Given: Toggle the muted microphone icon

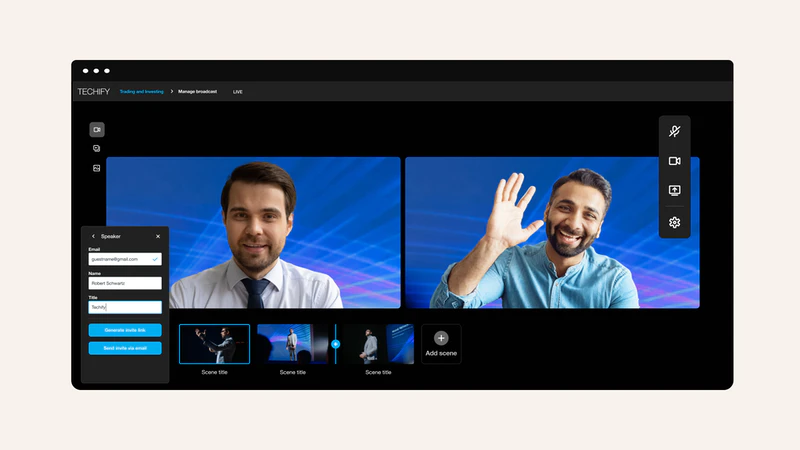Looking at the screenshot, I should [x=674, y=131].
